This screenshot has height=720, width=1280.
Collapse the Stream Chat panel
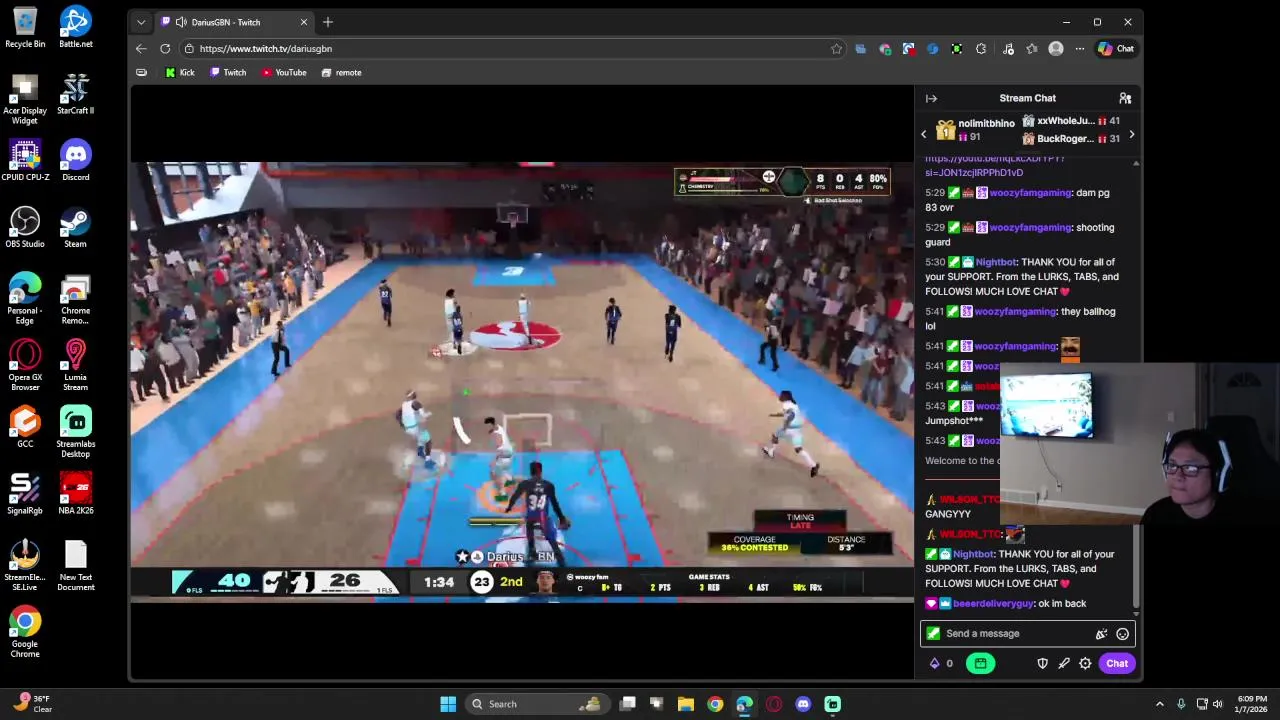click(x=931, y=98)
